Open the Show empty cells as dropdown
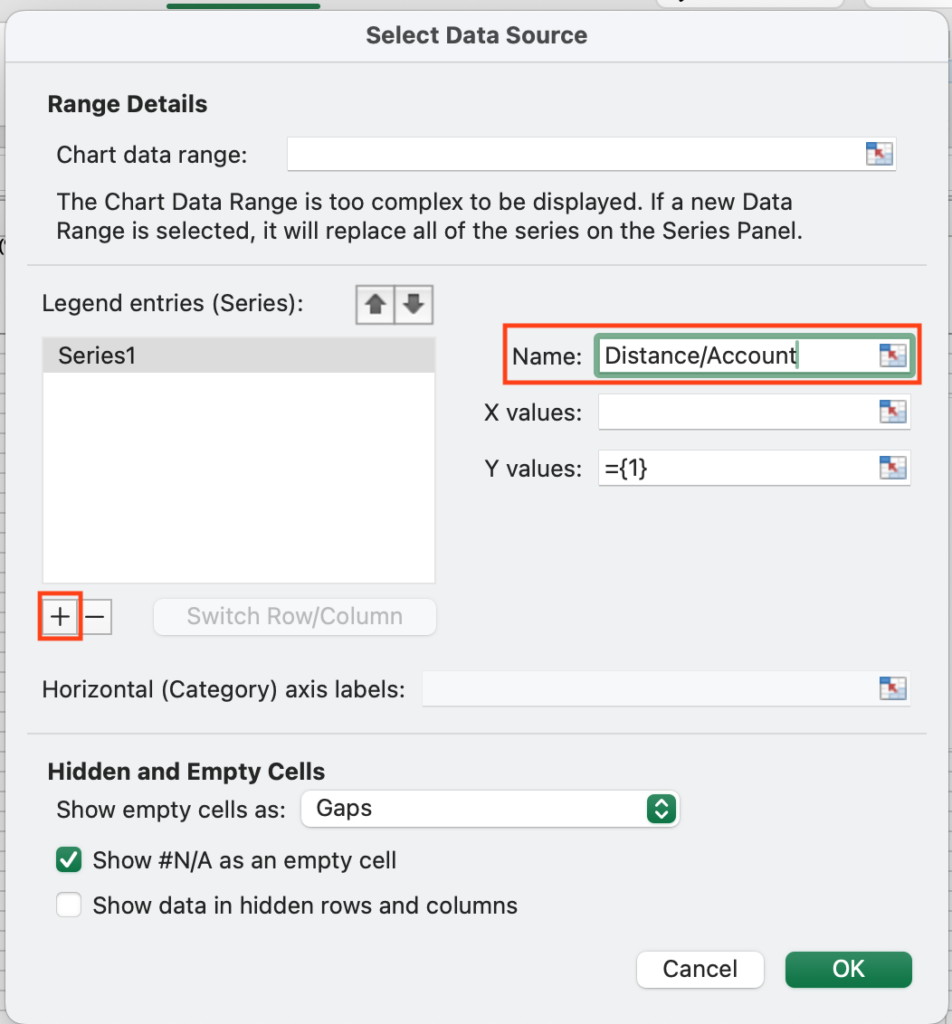Screen dimensions: 952x1024 (x=490, y=808)
